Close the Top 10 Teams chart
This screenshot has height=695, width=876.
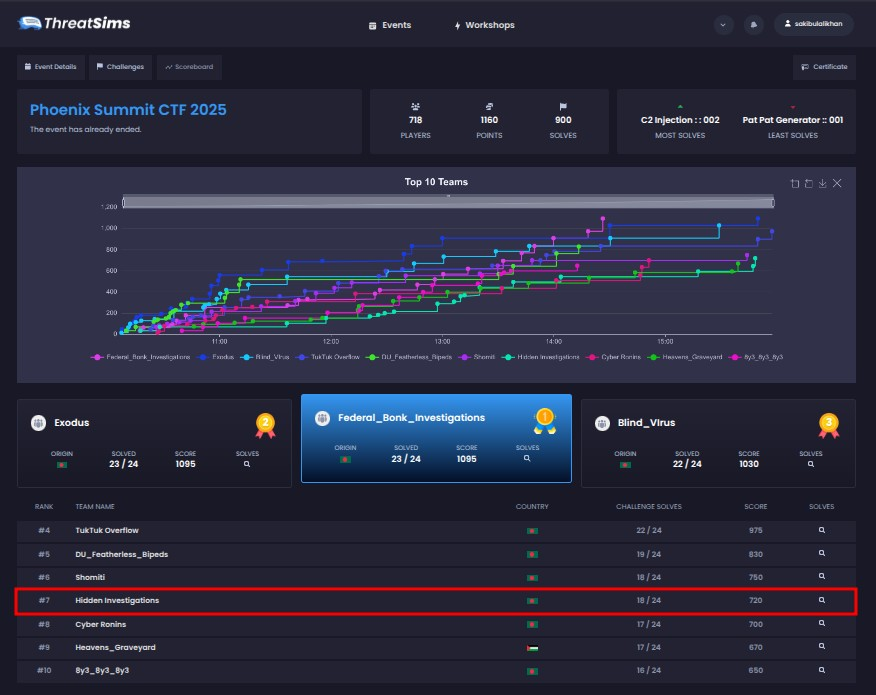click(x=837, y=183)
